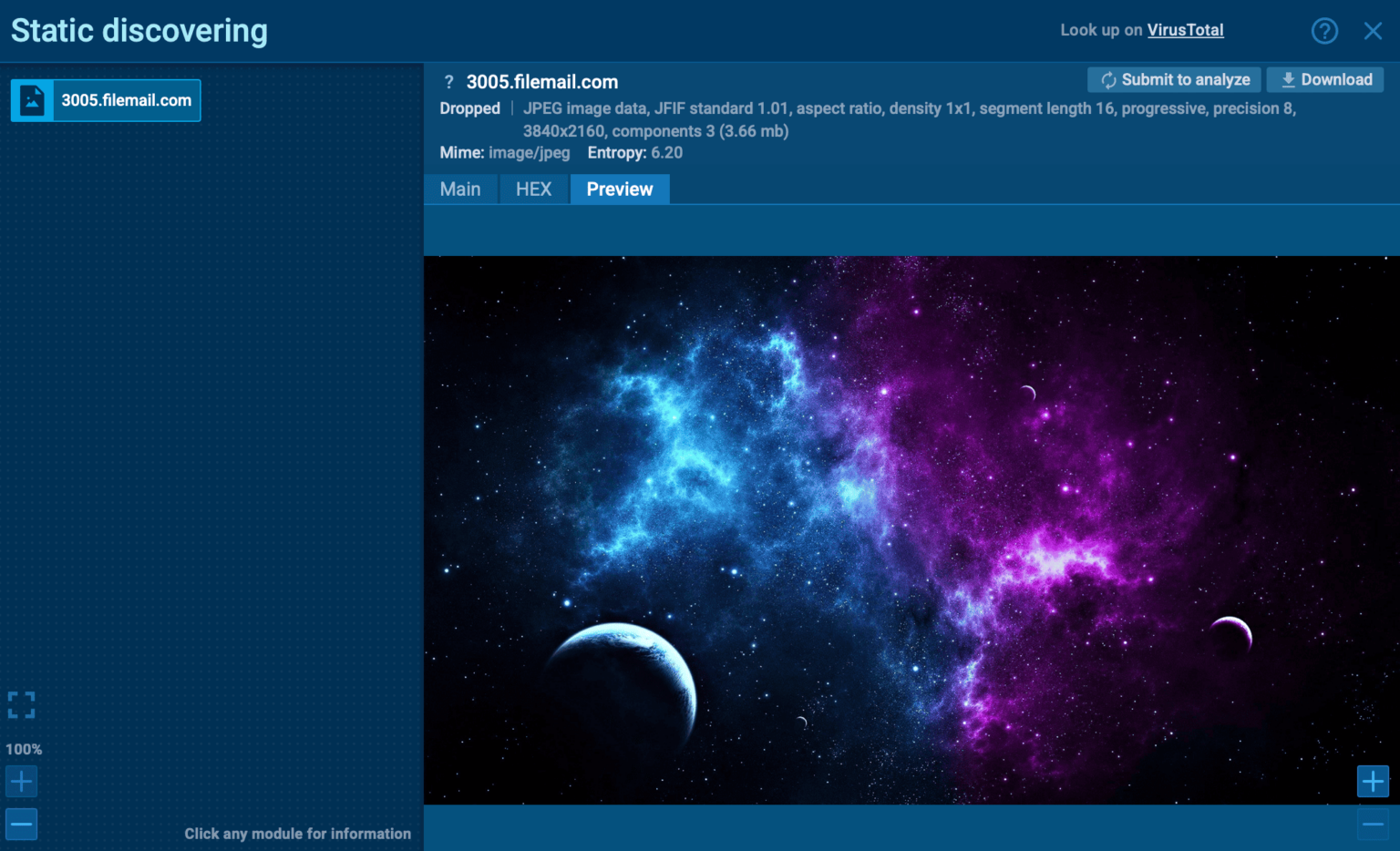Toggle fullscreen view of the module graph

pyautogui.click(x=22, y=704)
